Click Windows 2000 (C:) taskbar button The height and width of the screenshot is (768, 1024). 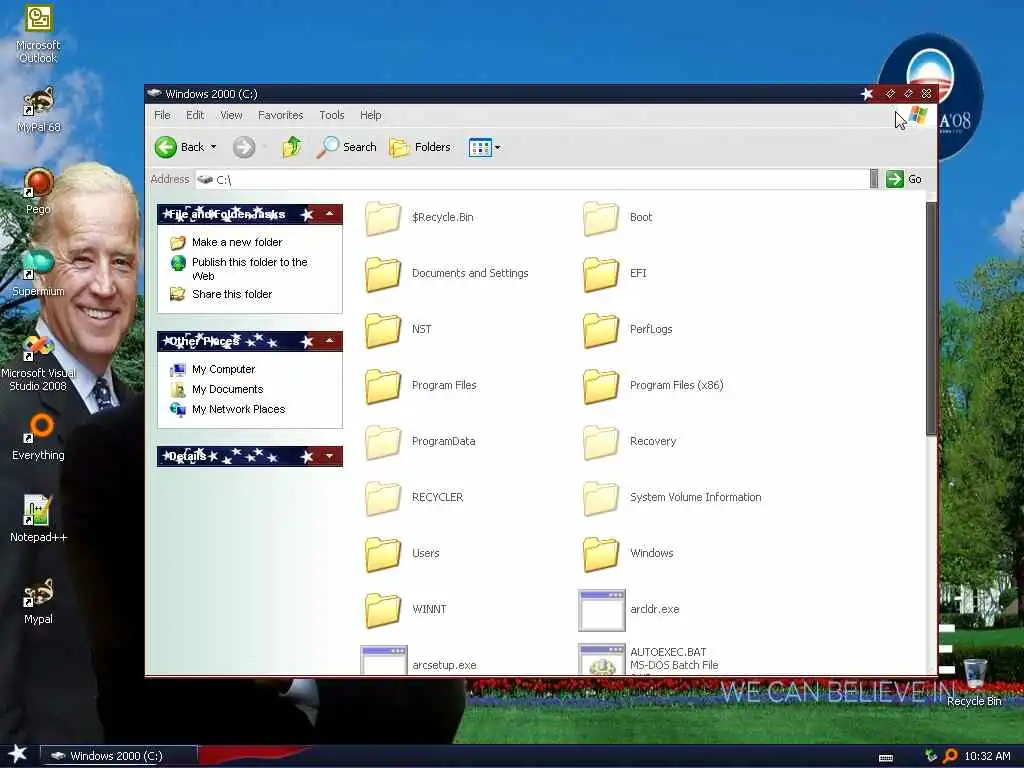(118, 756)
